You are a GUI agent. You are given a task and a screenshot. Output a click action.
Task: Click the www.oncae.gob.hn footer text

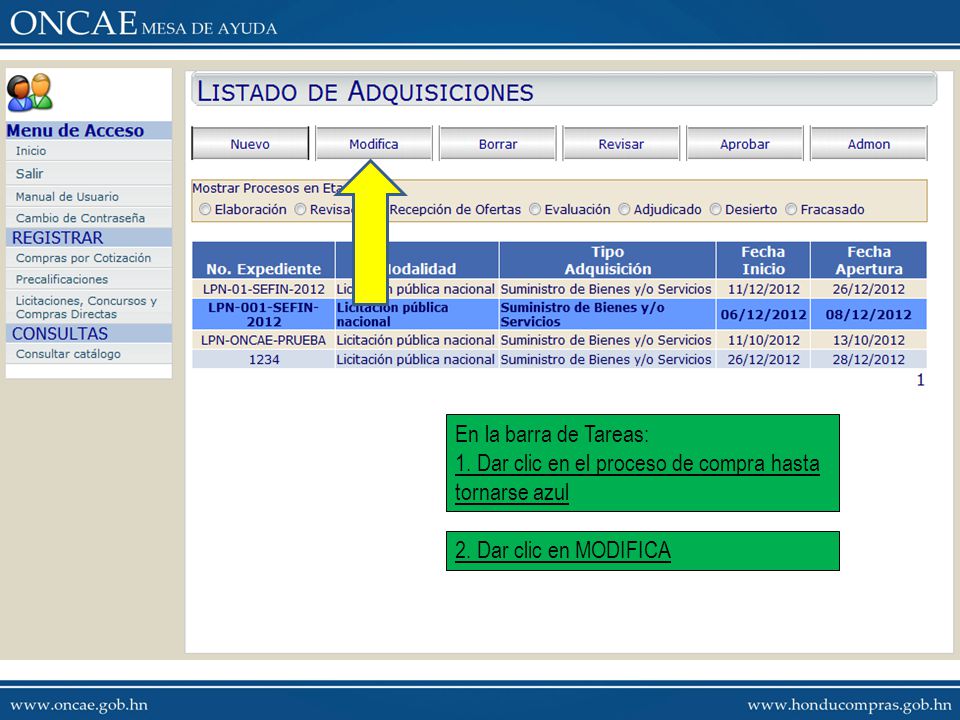pyautogui.click(x=78, y=705)
